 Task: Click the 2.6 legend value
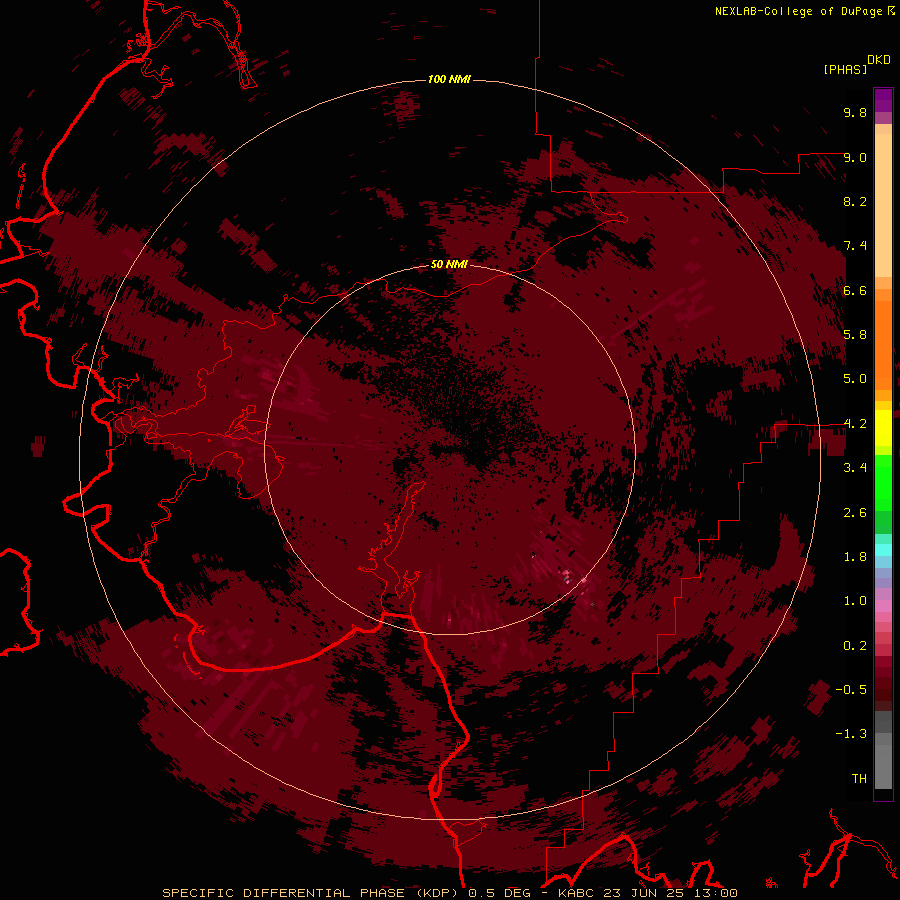(855, 513)
